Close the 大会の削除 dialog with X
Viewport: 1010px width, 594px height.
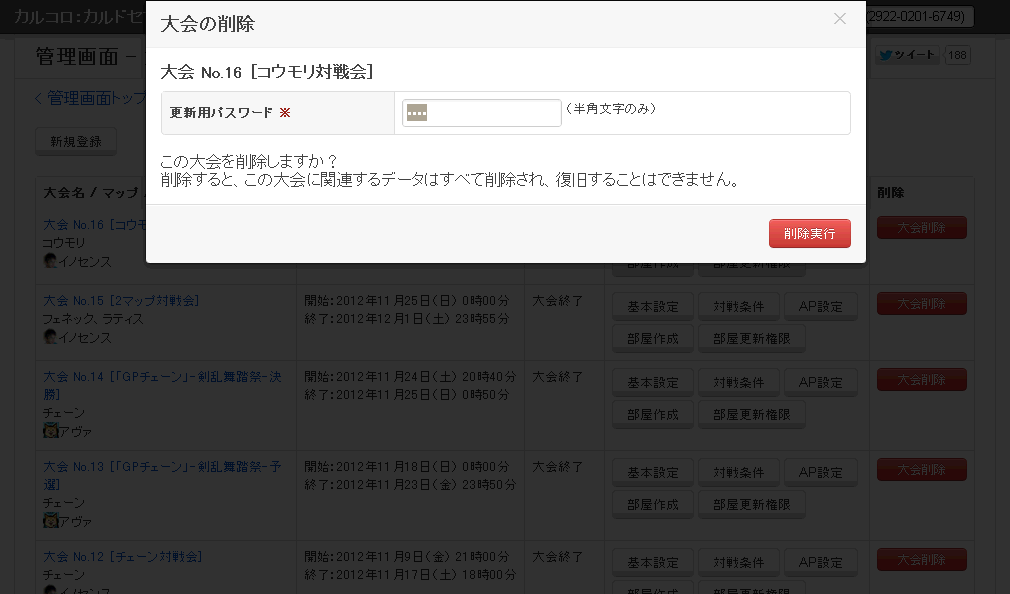[x=839, y=19]
